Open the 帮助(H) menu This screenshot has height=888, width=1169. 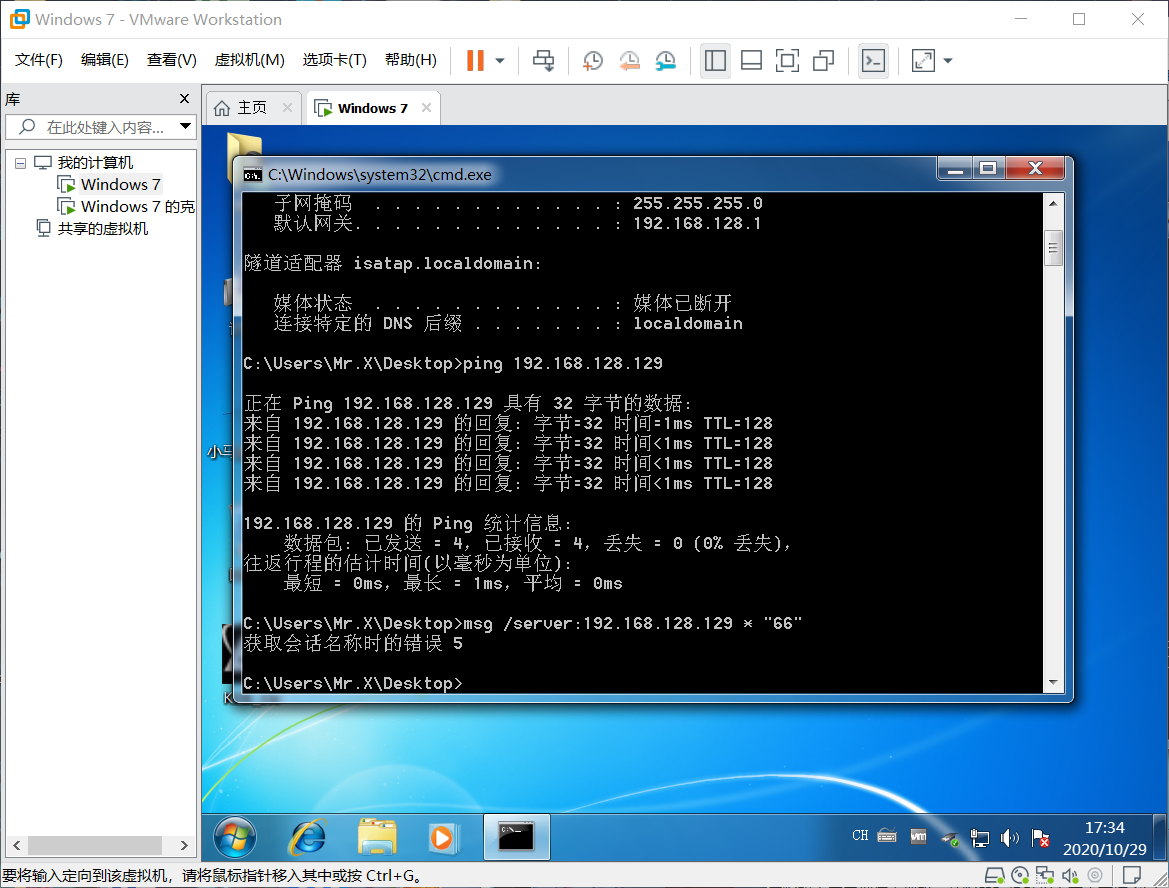tap(411, 60)
